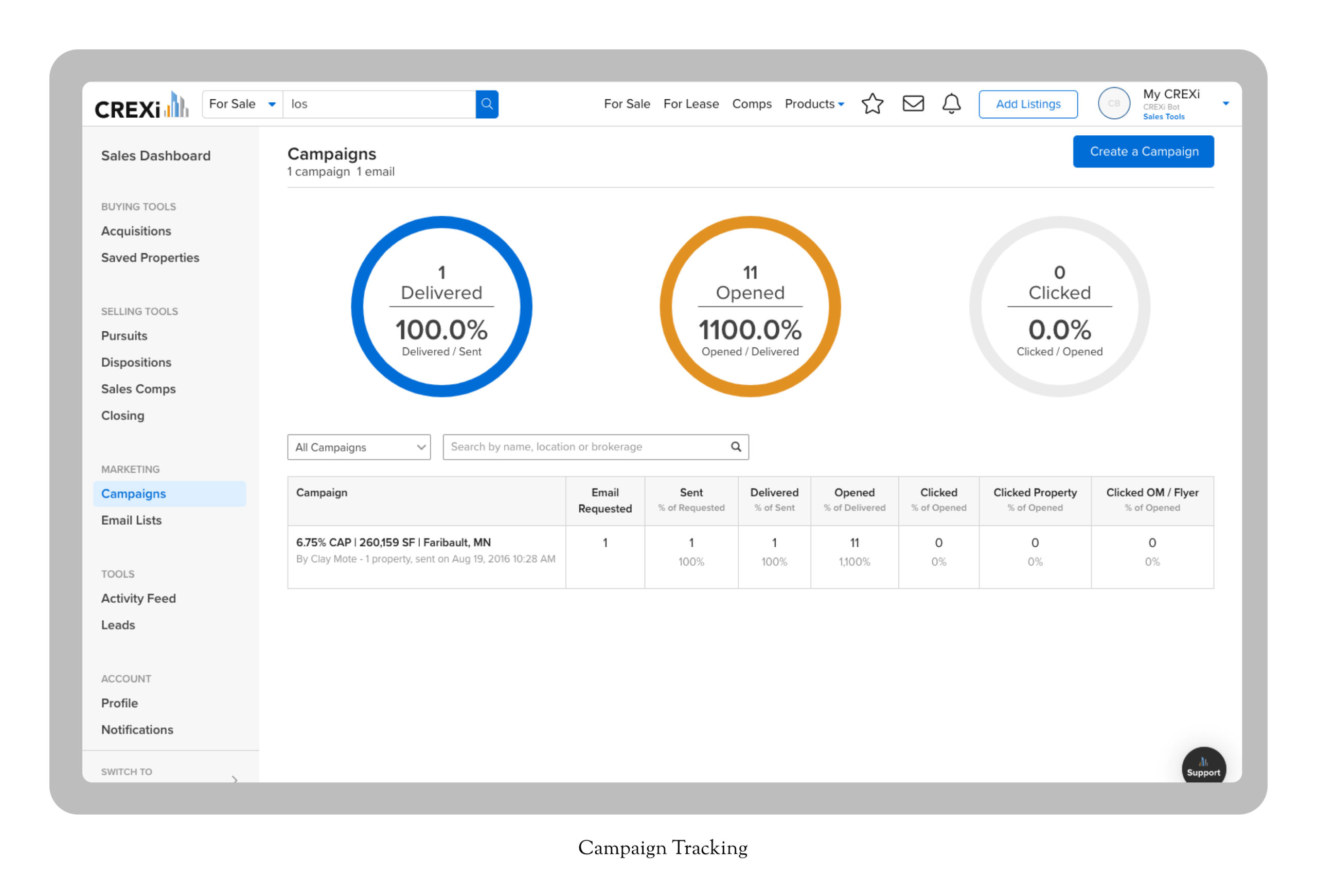Open notifications bell icon
The height and width of the screenshot is (896, 1317).
pyautogui.click(x=952, y=104)
